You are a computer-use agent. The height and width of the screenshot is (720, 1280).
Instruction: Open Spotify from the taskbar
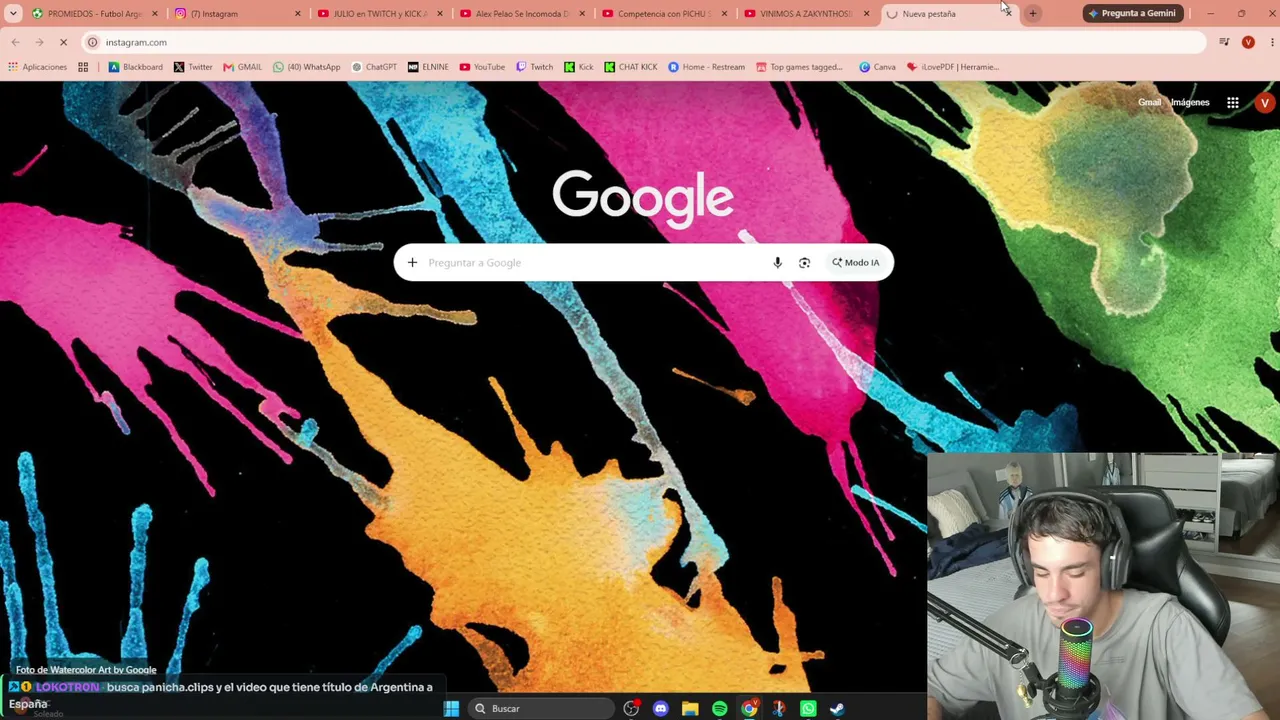[x=719, y=709]
